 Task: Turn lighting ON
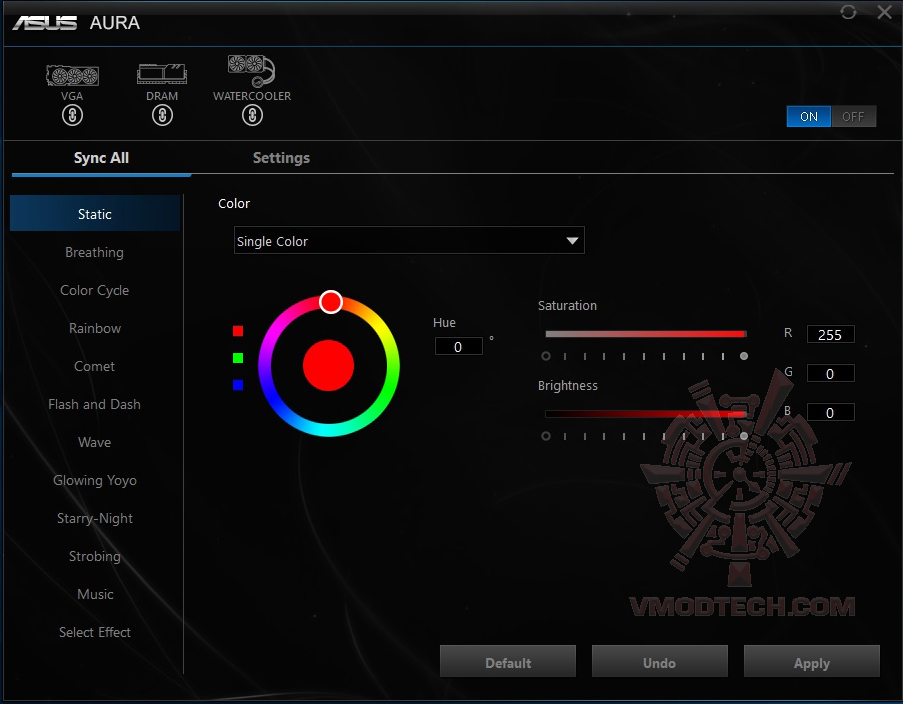(x=809, y=116)
